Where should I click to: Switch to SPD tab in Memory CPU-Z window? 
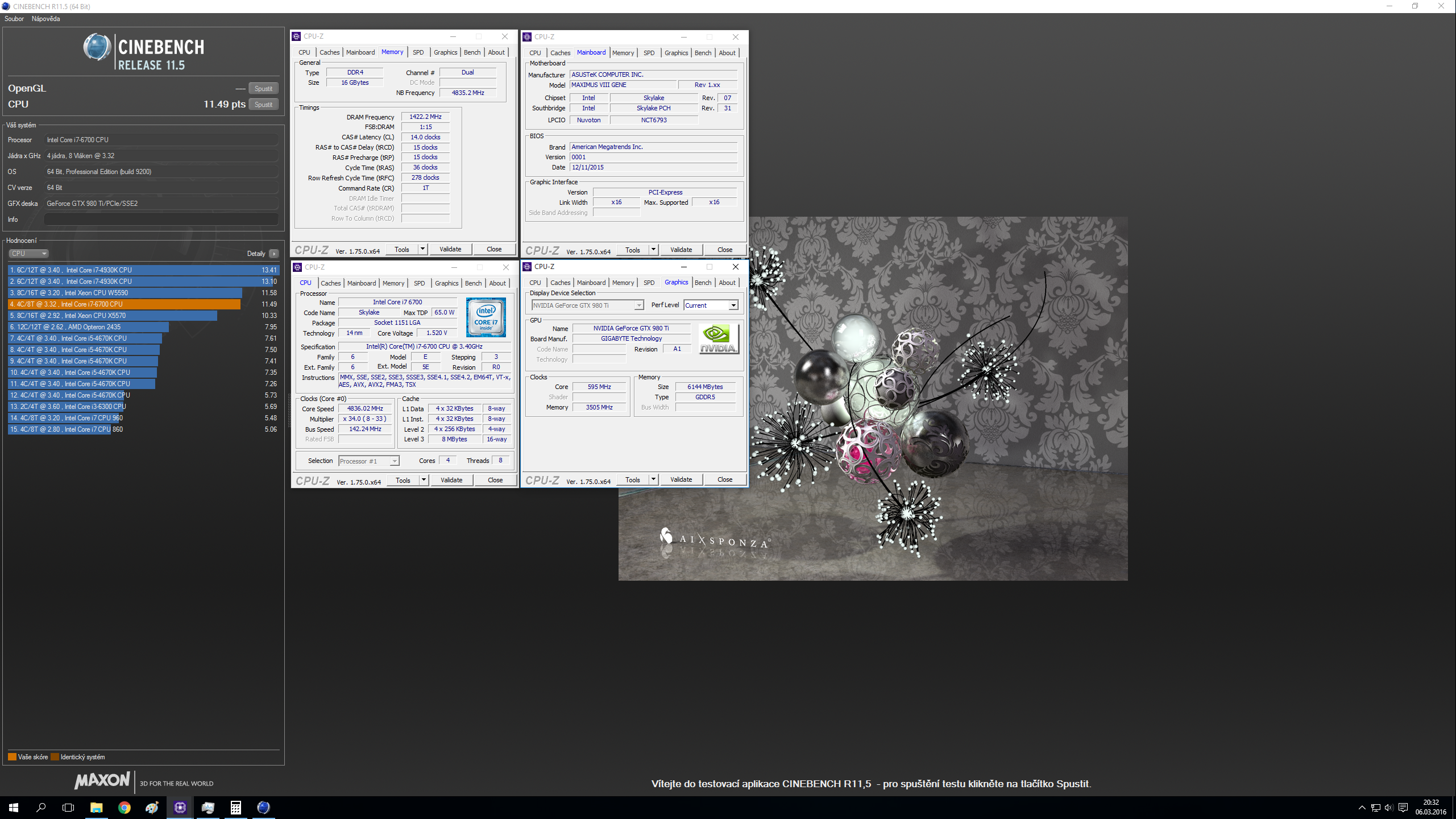coord(418,52)
